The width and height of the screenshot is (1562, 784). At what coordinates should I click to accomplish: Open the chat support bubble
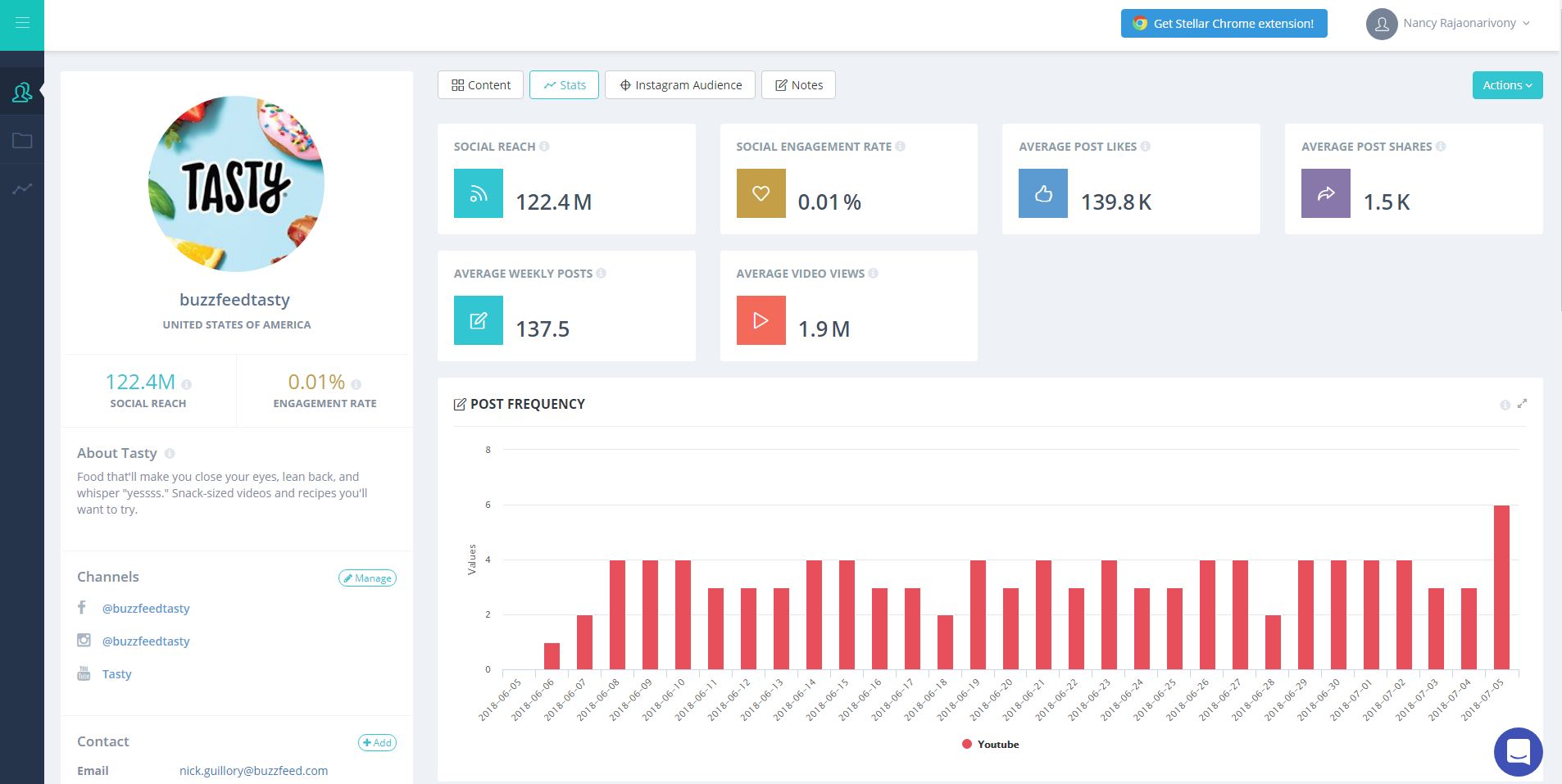coord(1518,751)
